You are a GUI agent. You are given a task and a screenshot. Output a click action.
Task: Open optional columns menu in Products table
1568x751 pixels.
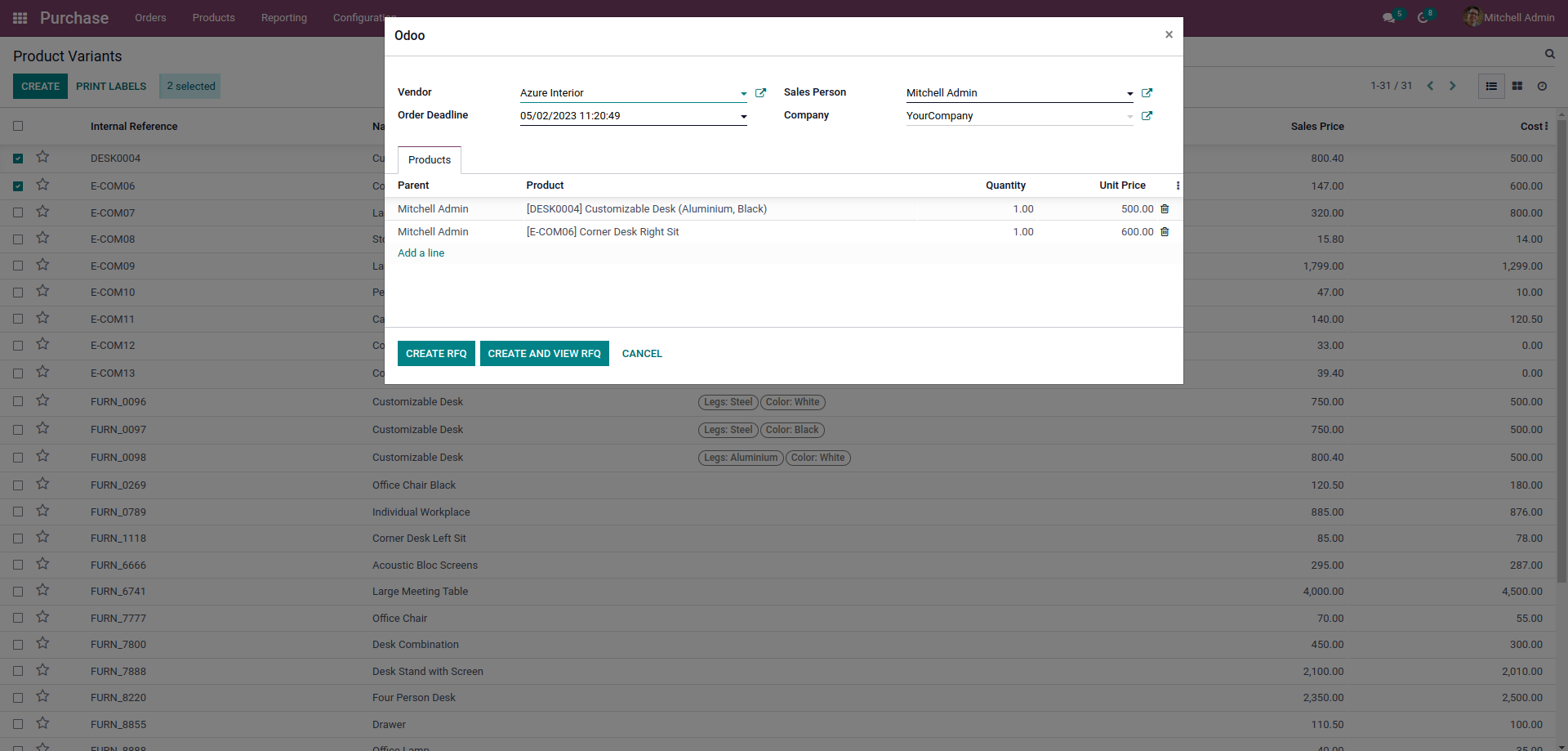click(x=1178, y=186)
